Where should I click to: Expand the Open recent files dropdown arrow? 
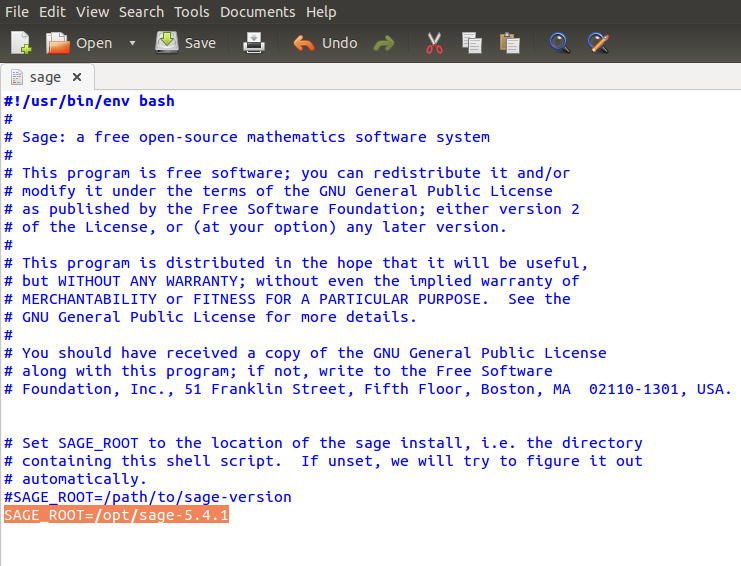(132, 43)
